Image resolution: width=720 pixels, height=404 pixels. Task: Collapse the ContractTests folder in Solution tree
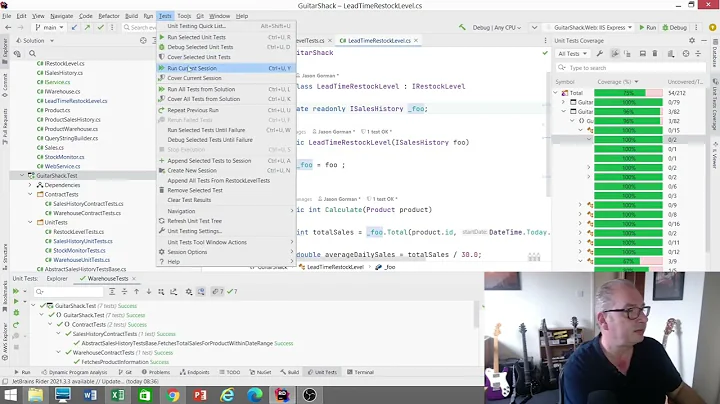[30, 194]
